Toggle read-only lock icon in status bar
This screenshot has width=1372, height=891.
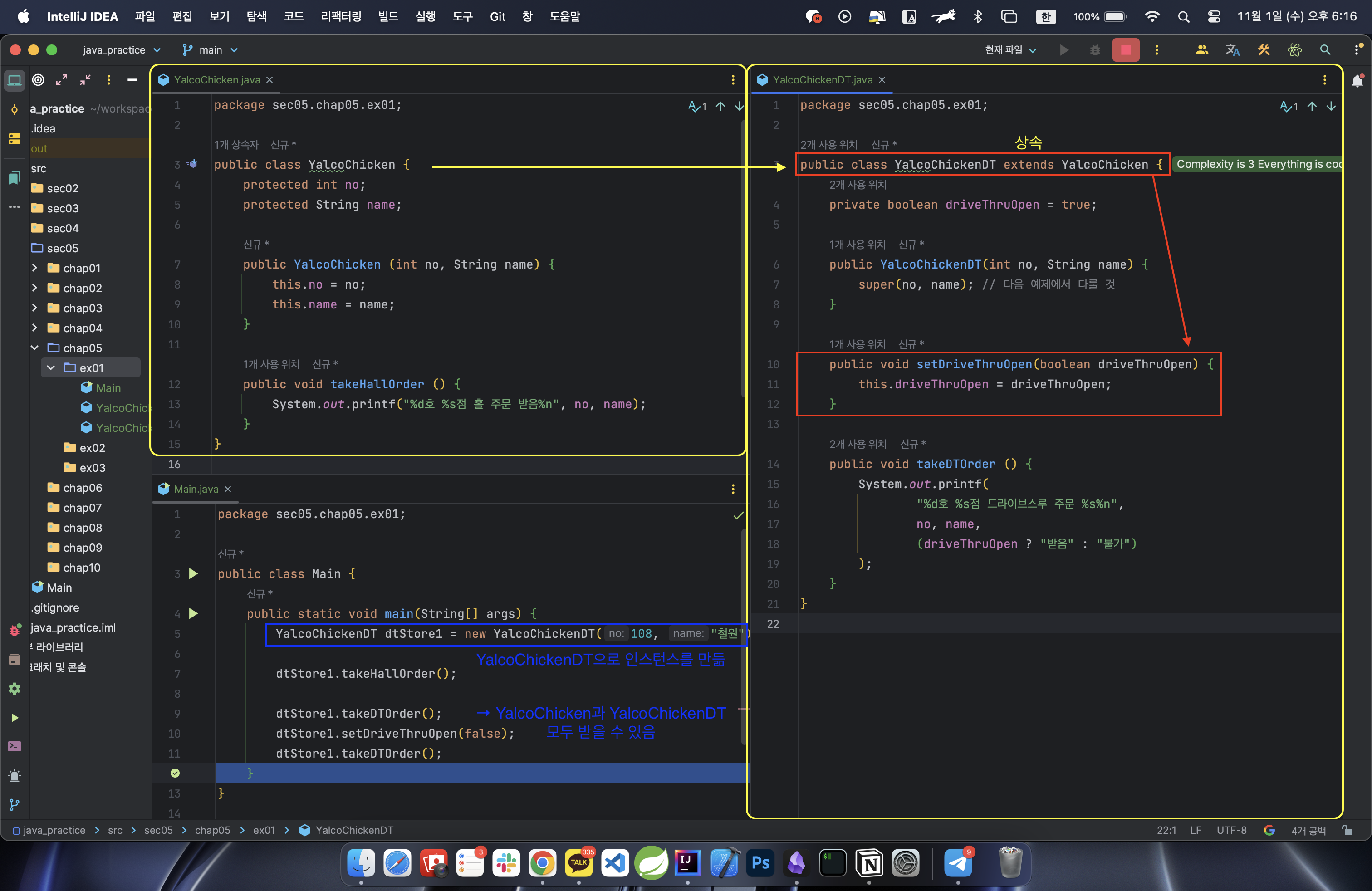tap(1347, 830)
